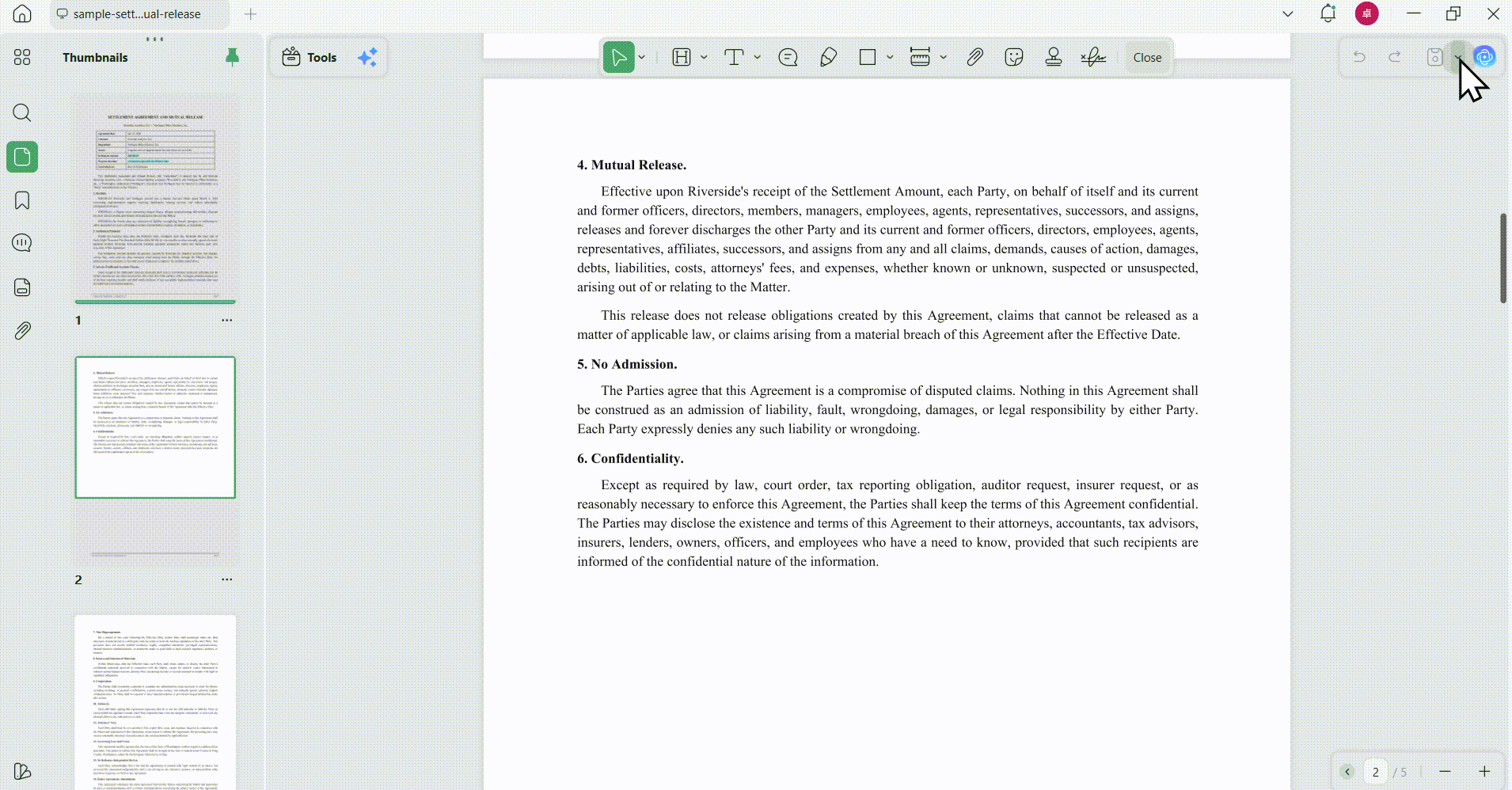Expand the highlight tool dropdown arrow
Image resolution: width=1512 pixels, height=790 pixels.
click(x=704, y=57)
